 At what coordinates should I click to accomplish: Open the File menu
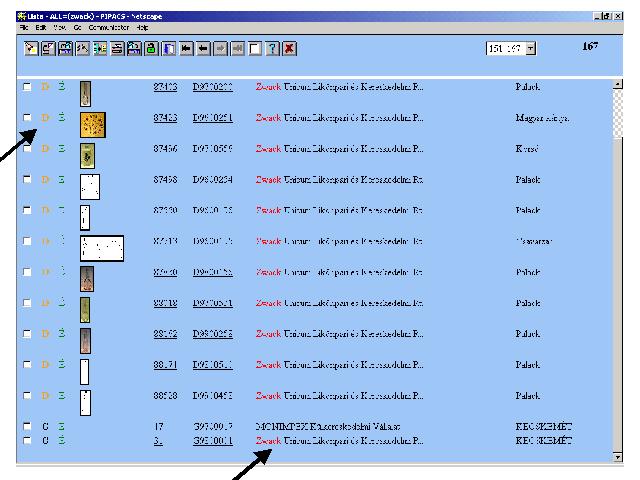click(24, 27)
